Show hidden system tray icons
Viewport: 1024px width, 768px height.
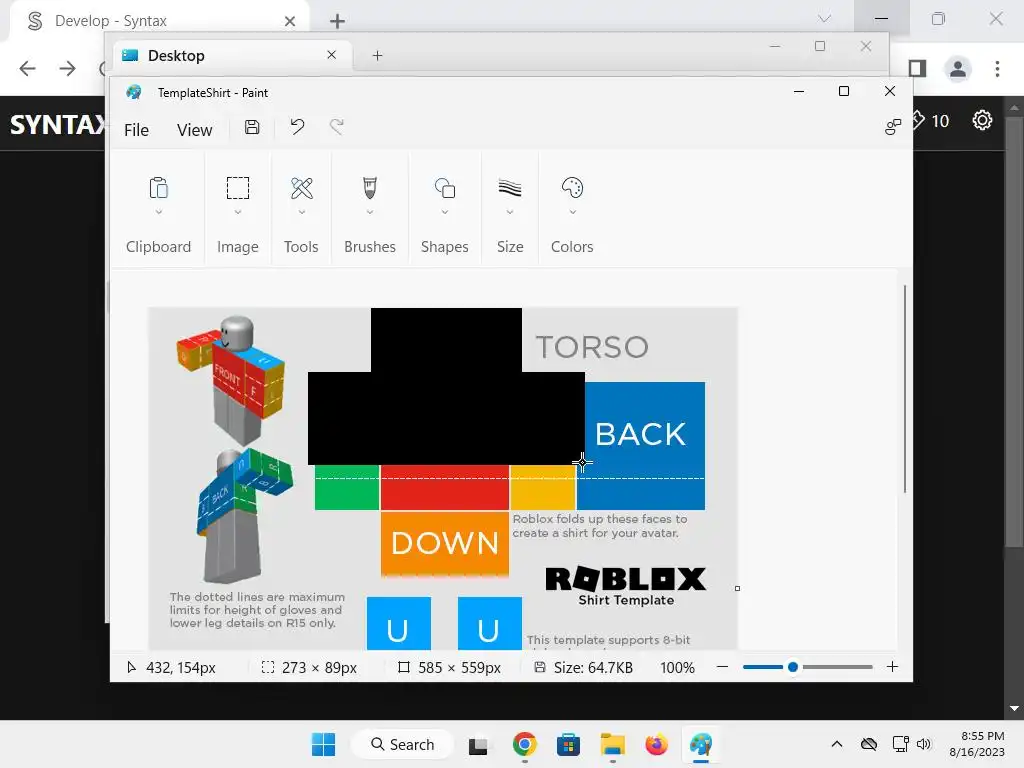coord(837,744)
